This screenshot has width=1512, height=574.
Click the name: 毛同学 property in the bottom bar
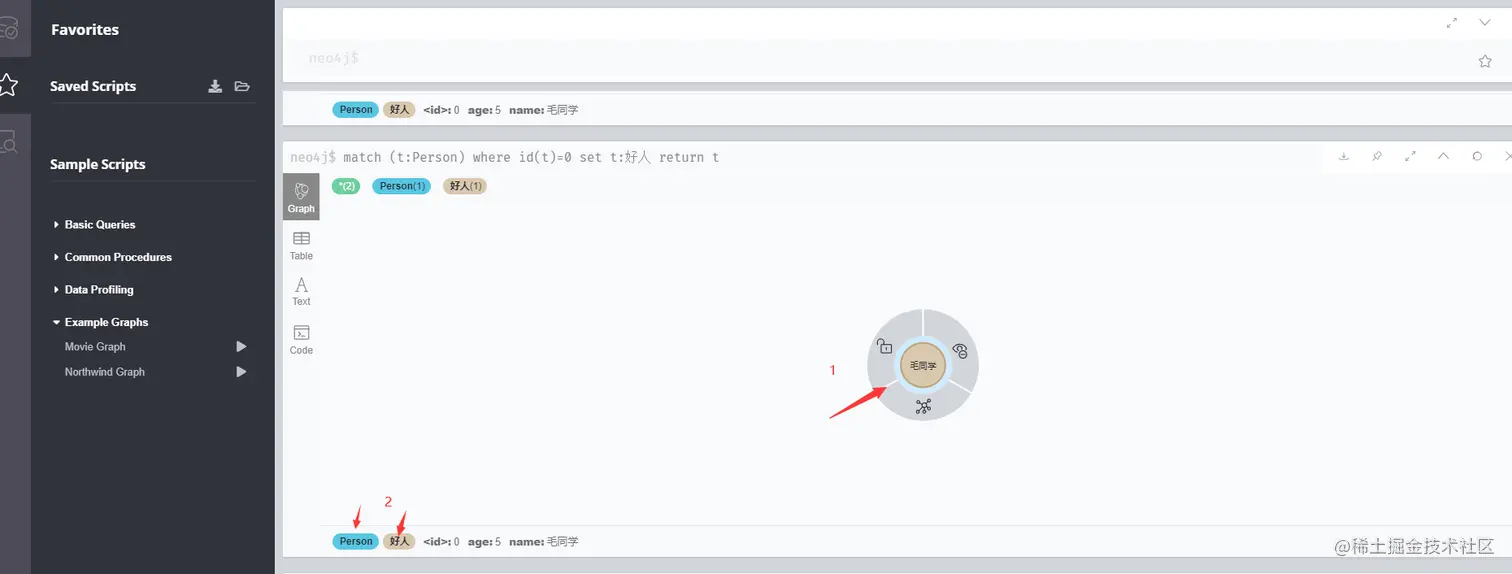[x=544, y=541]
